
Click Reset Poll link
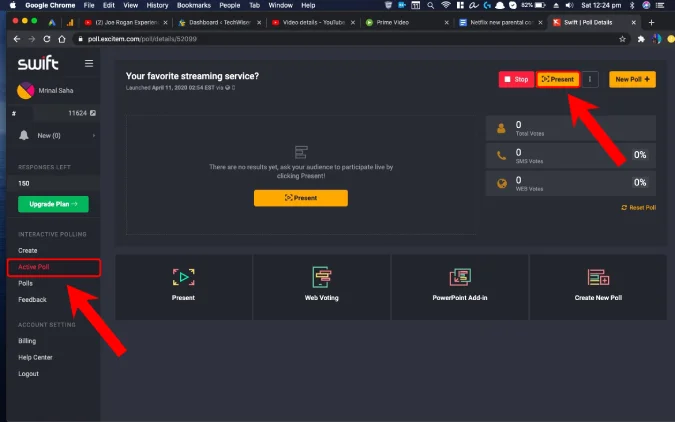[x=639, y=208]
